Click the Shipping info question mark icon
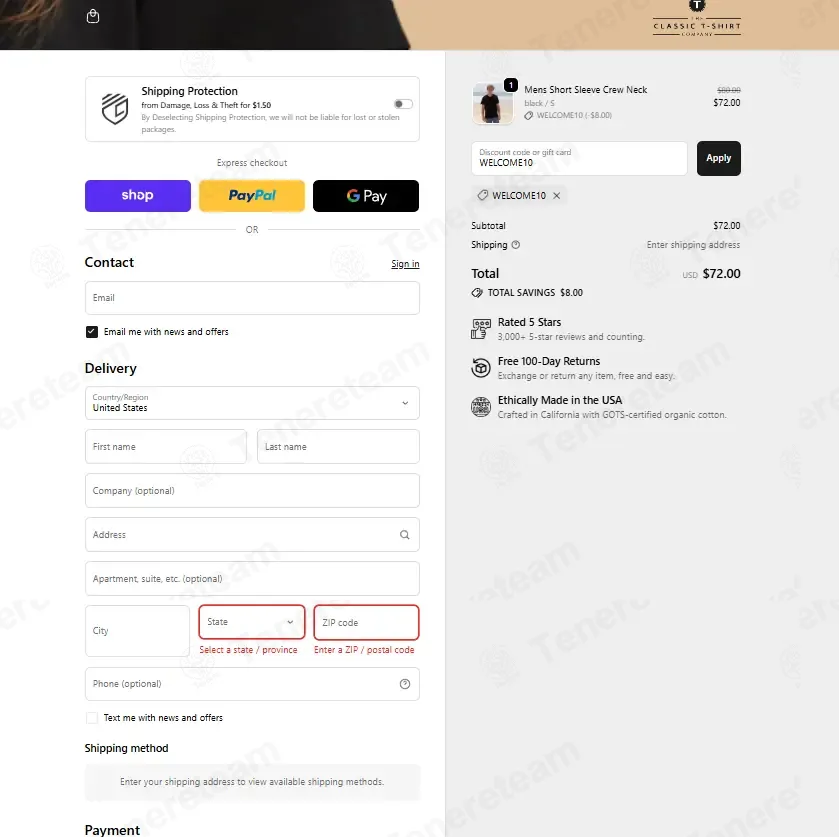 point(515,245)
